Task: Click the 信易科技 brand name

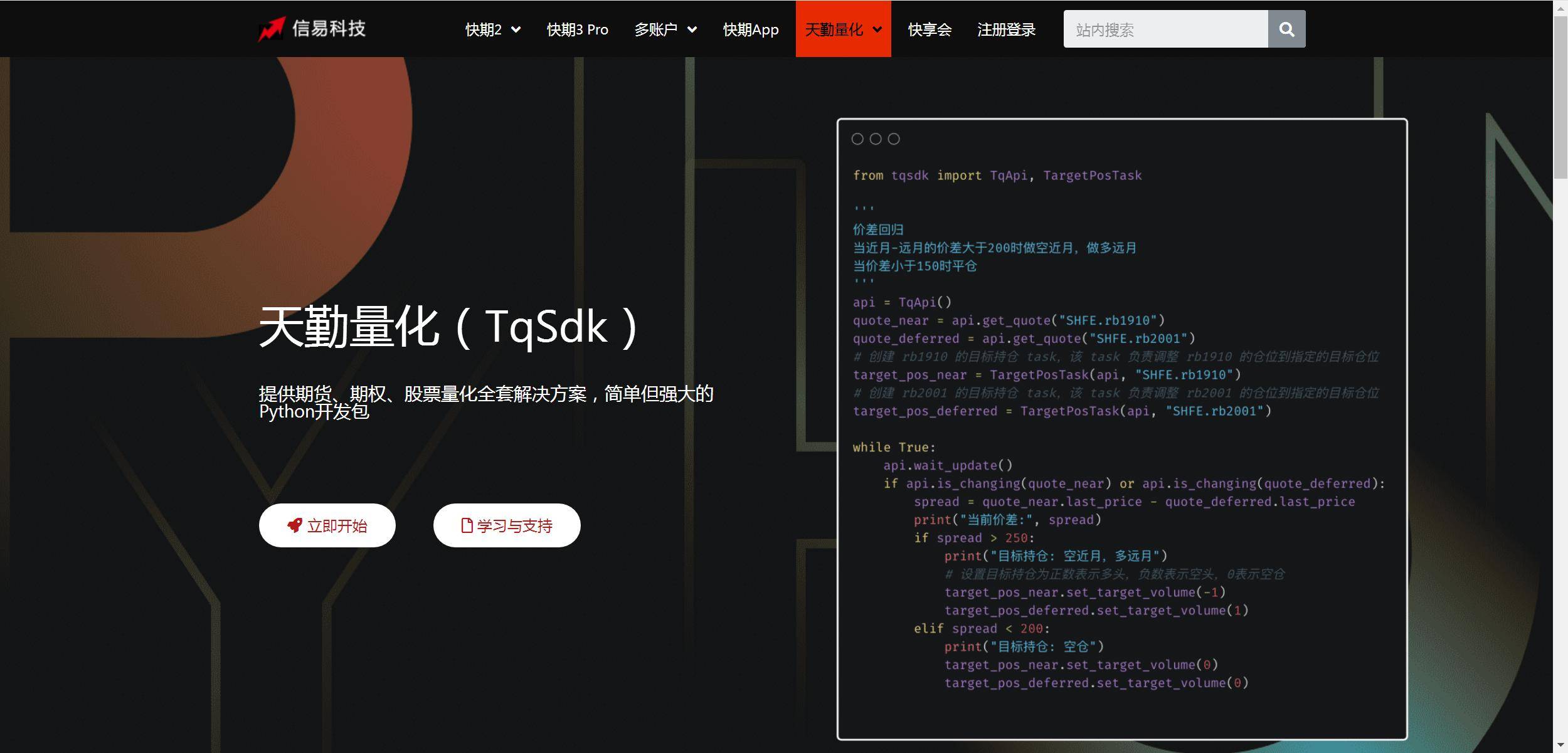Action: click(x=329, y=29)
